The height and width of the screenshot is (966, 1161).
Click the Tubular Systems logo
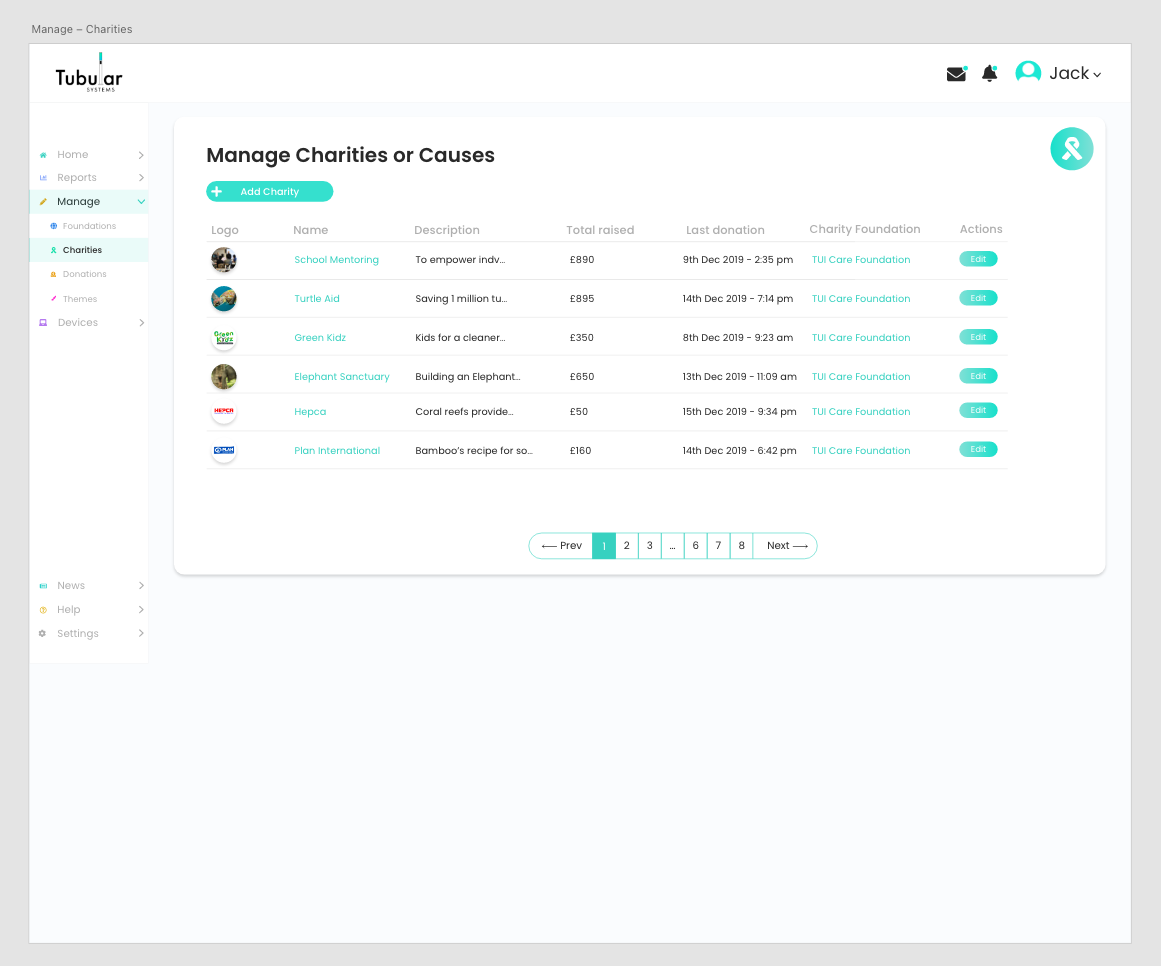tap(89, 74)
